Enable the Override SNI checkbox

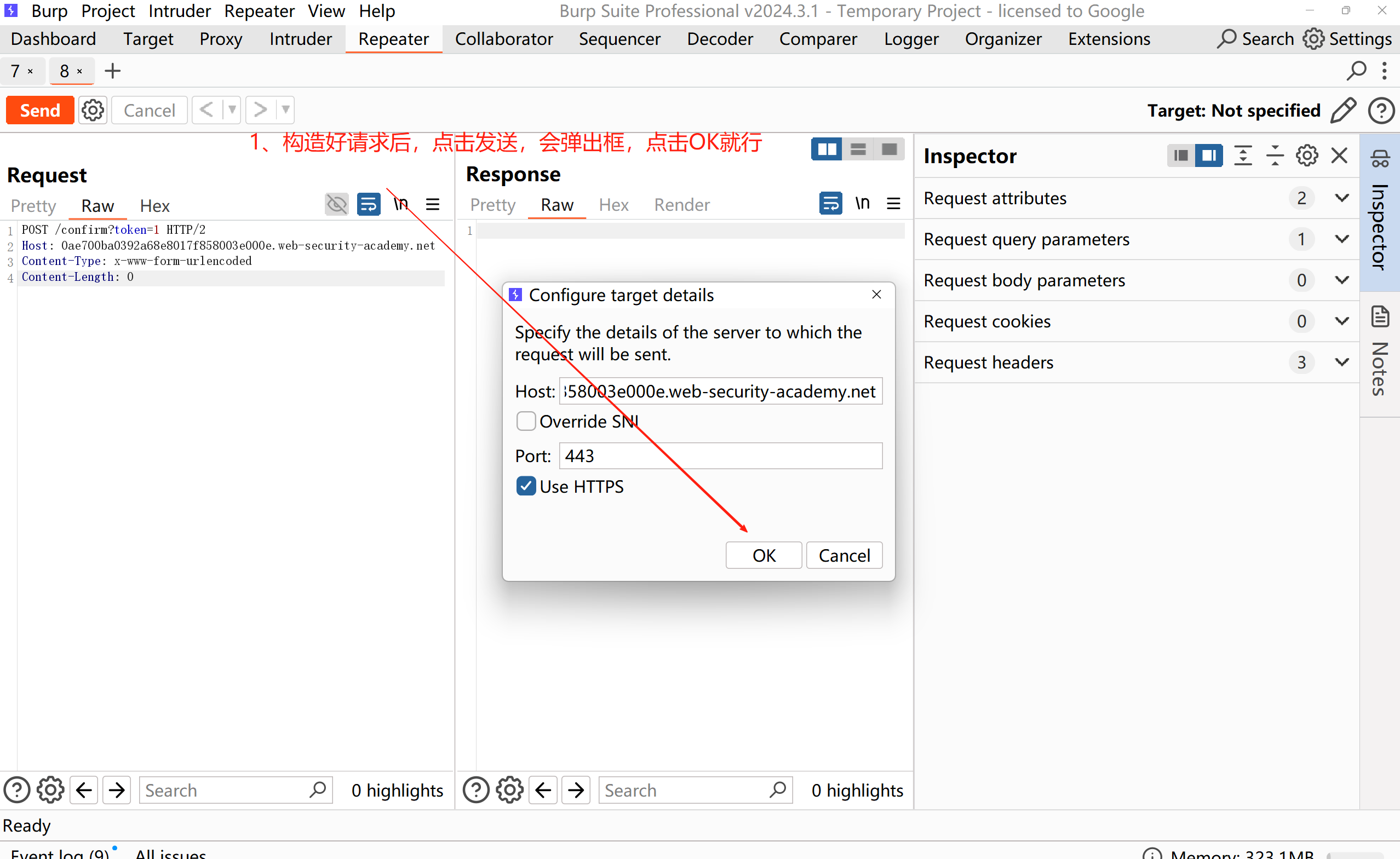tap(526, 422)
